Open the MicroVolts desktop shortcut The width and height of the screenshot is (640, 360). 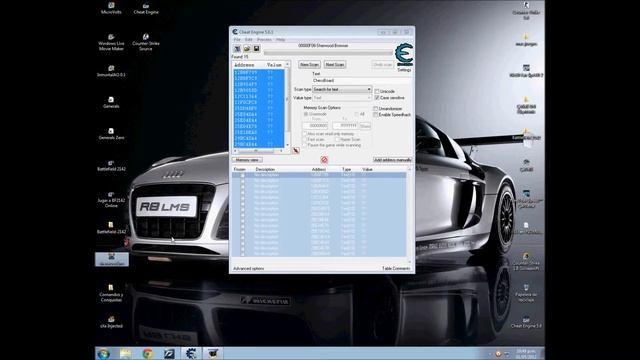pyautogui.click(x=111, y=8)
